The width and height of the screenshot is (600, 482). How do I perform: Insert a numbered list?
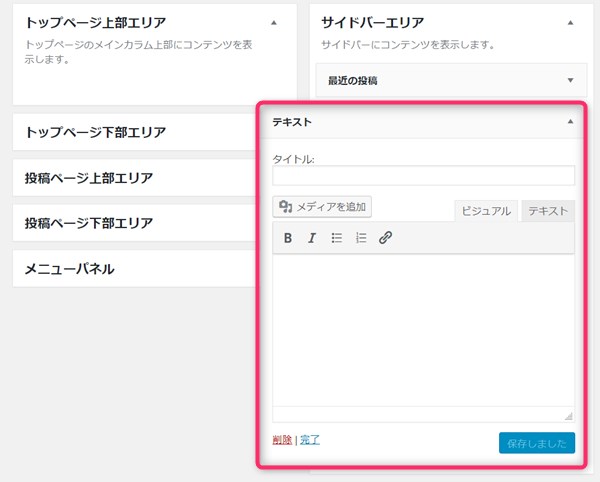tap(361, 238)
